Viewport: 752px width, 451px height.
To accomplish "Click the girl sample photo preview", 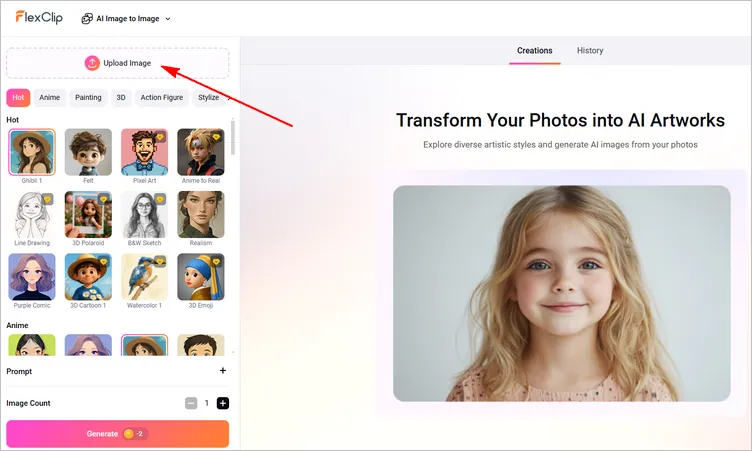I will 562,293.
